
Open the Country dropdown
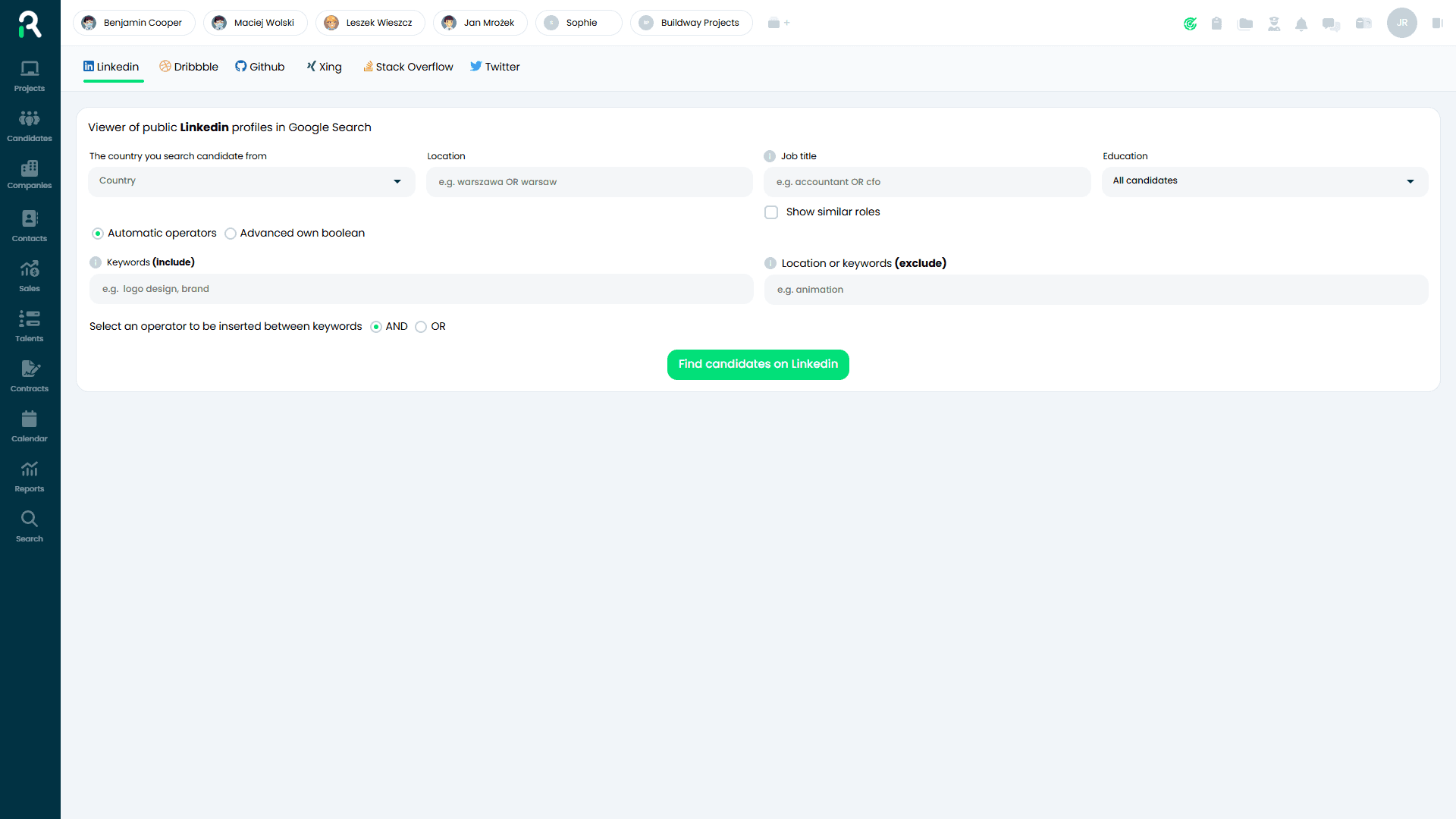tap(251, 181)
